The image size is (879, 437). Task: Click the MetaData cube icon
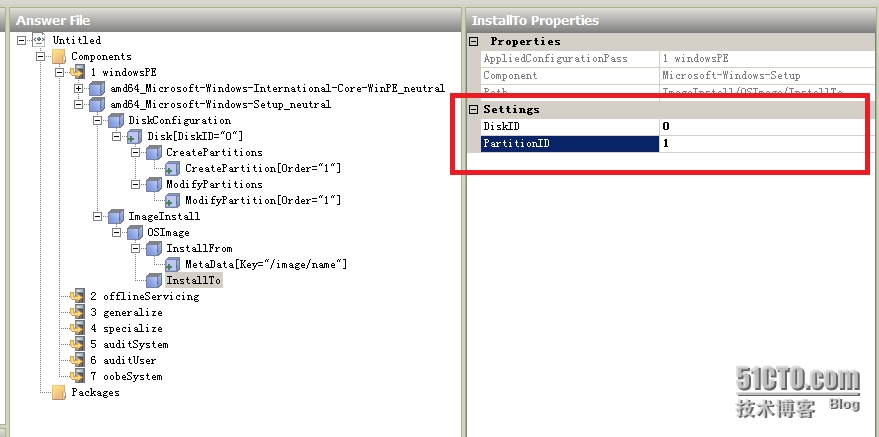(x=173, y=264)
